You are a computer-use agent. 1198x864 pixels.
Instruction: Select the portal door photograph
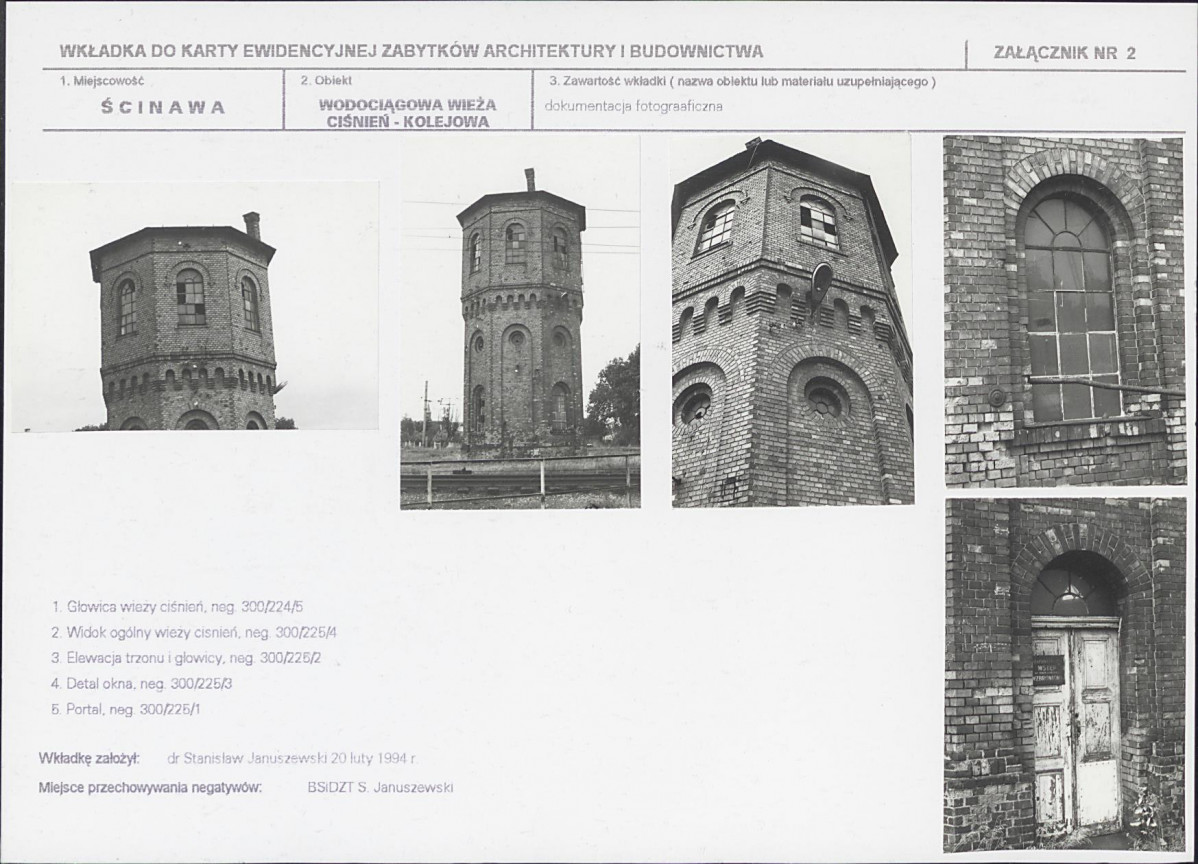[x=1064, y=675]
